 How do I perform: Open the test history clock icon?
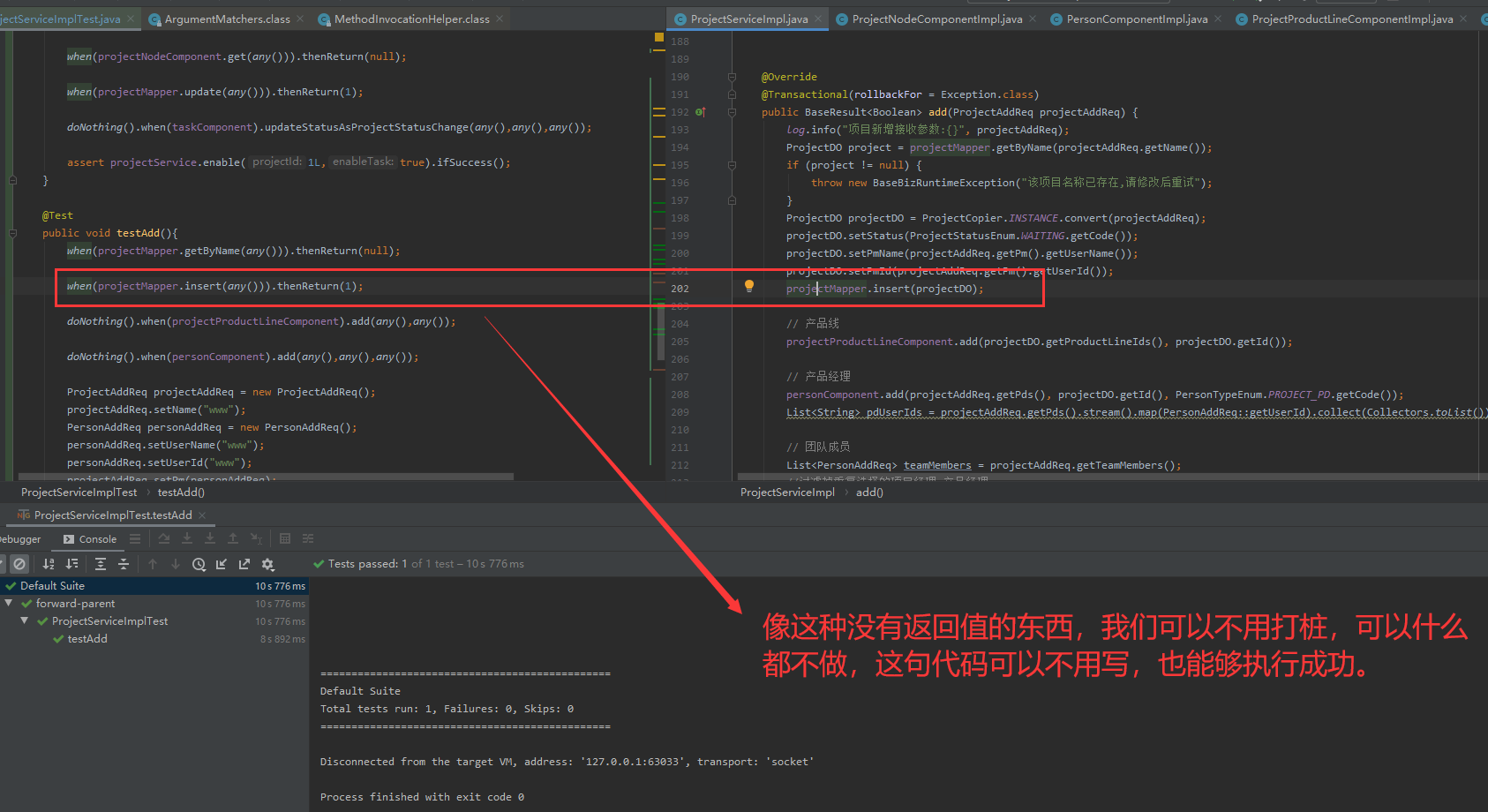[199, 564]
